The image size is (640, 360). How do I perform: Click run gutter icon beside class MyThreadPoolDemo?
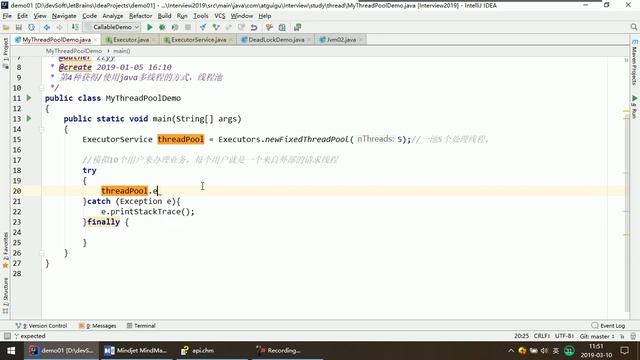29,98
